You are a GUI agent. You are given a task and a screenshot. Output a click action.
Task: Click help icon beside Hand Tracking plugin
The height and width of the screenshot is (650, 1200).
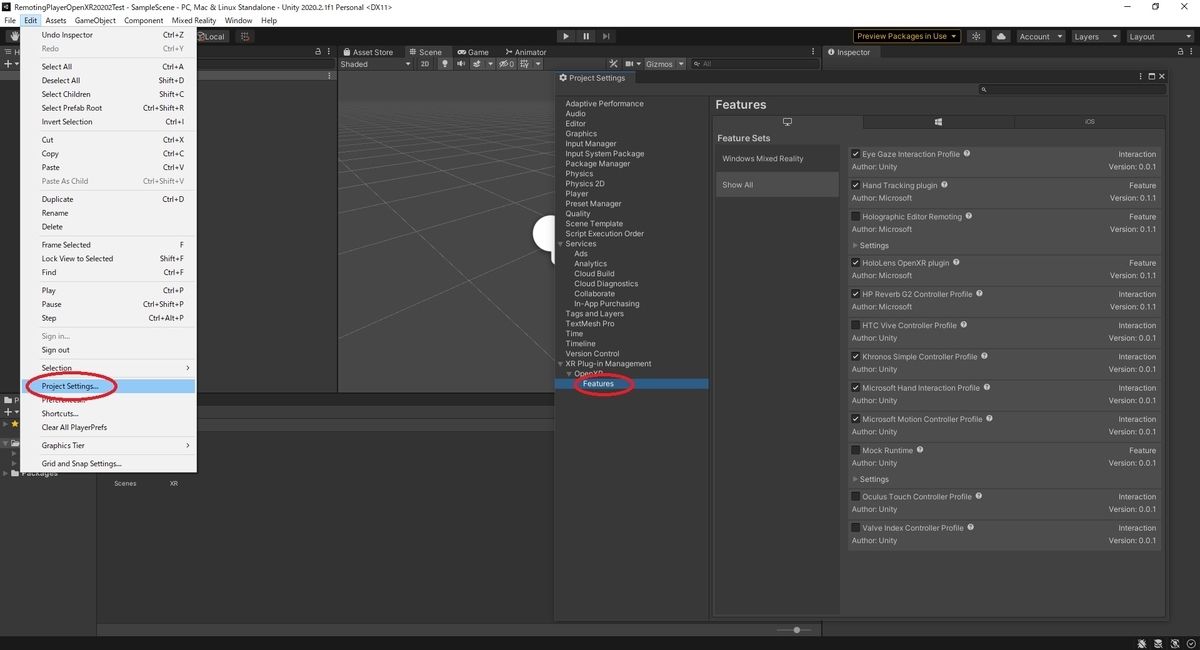point(945,185)
